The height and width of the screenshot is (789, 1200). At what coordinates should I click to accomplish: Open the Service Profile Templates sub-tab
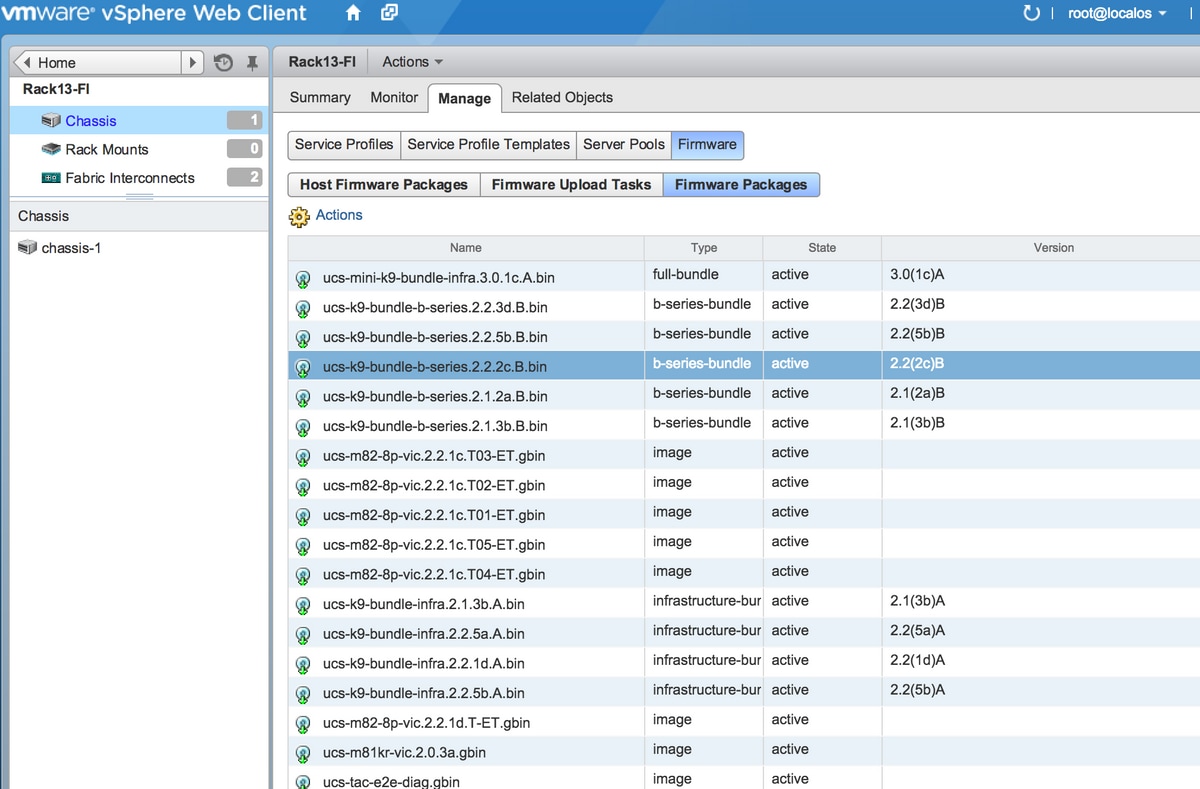[488, 145]
